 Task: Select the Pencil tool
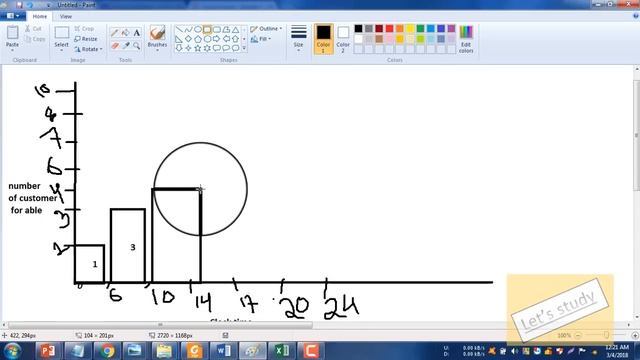115,33
